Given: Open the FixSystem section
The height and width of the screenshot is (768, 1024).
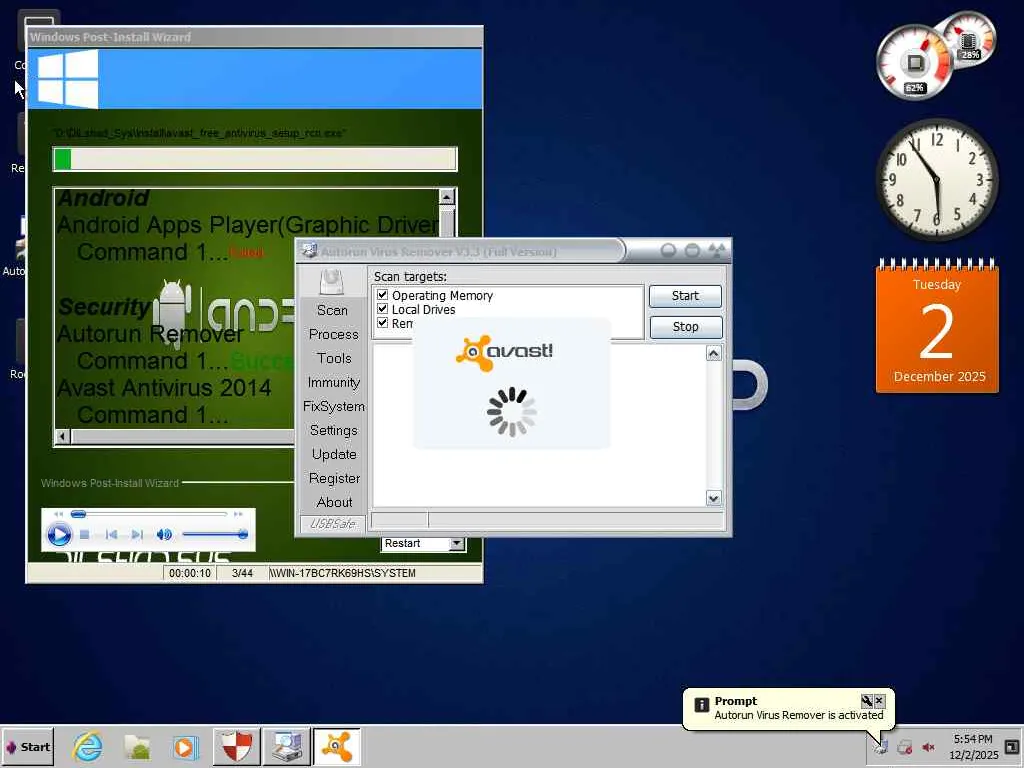Looking at the screenshot, I should click(334, 406).
